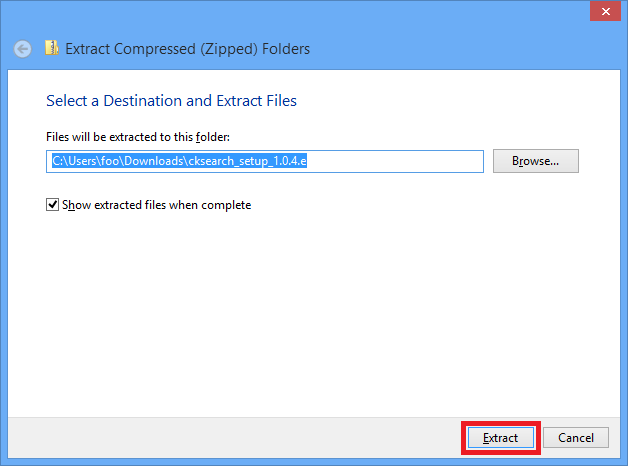Click the 'Select a Destination and Extract Files' heading
Viewport: 628px width, 466px height.
(171, 101)
